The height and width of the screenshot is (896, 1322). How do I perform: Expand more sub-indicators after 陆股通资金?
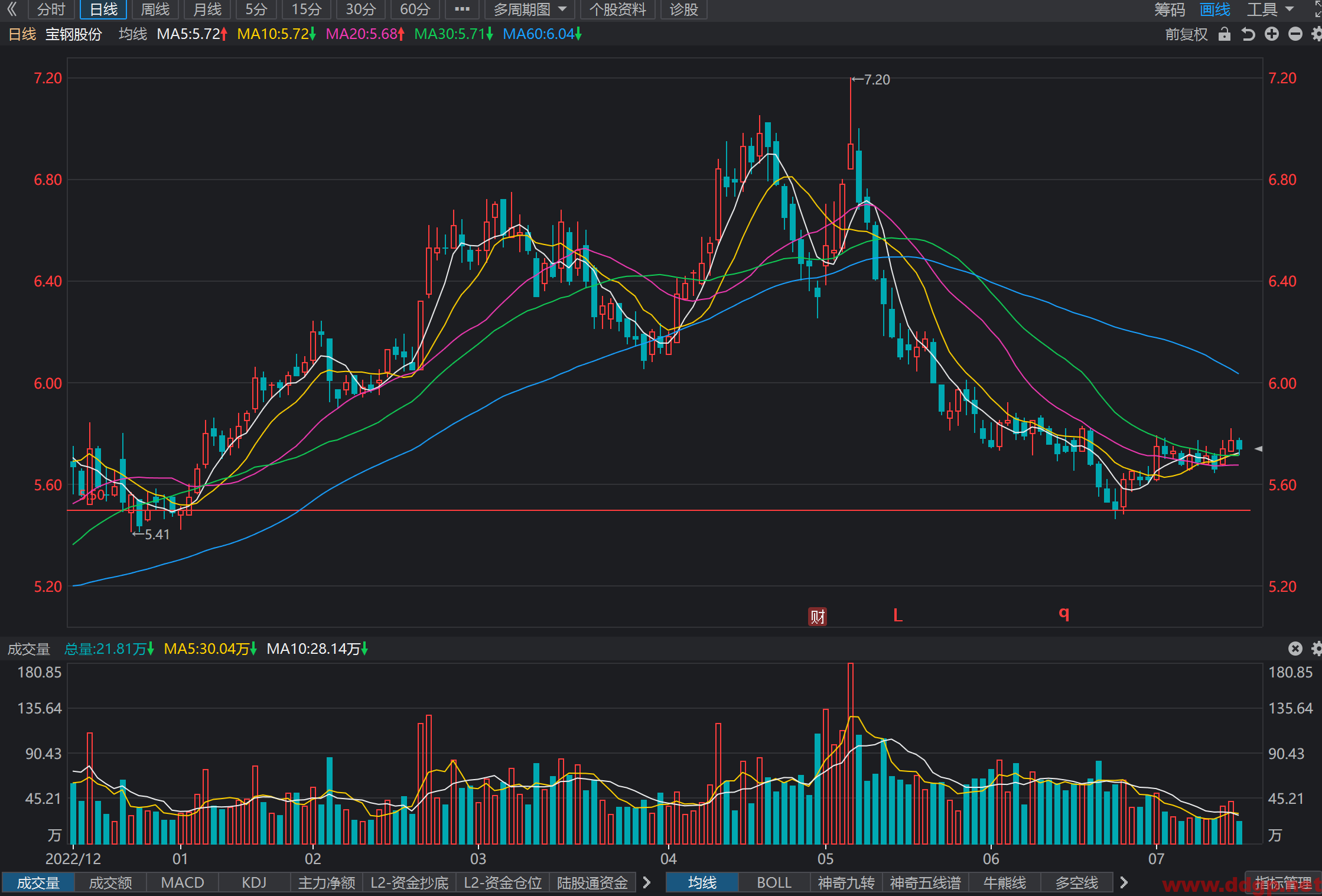(647, 882)
